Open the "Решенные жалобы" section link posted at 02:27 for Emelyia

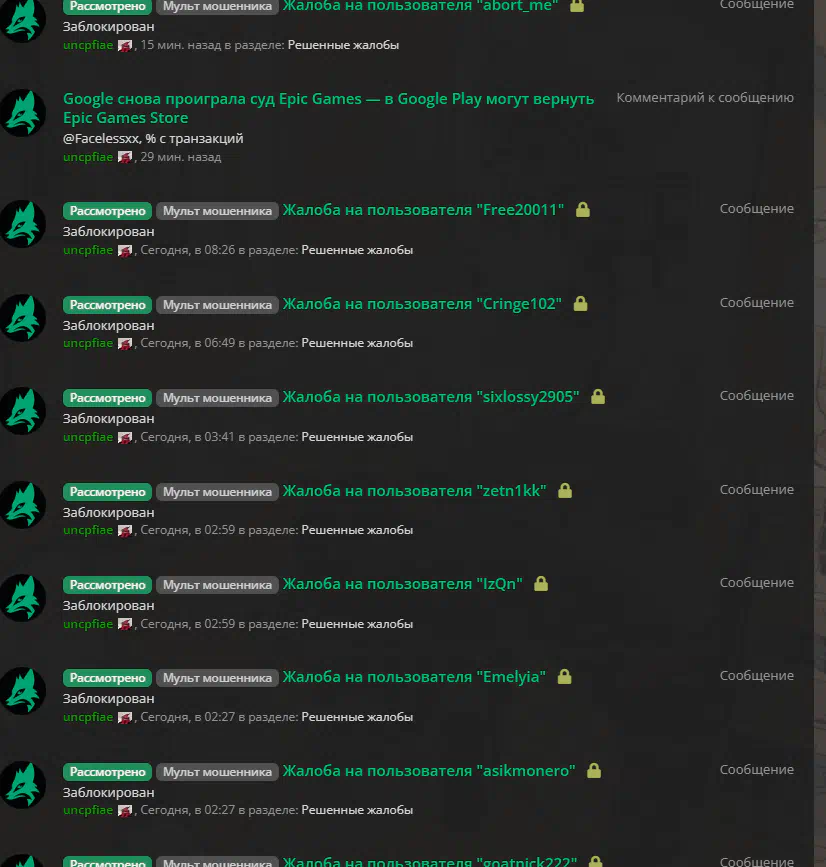tap(357, 717)
